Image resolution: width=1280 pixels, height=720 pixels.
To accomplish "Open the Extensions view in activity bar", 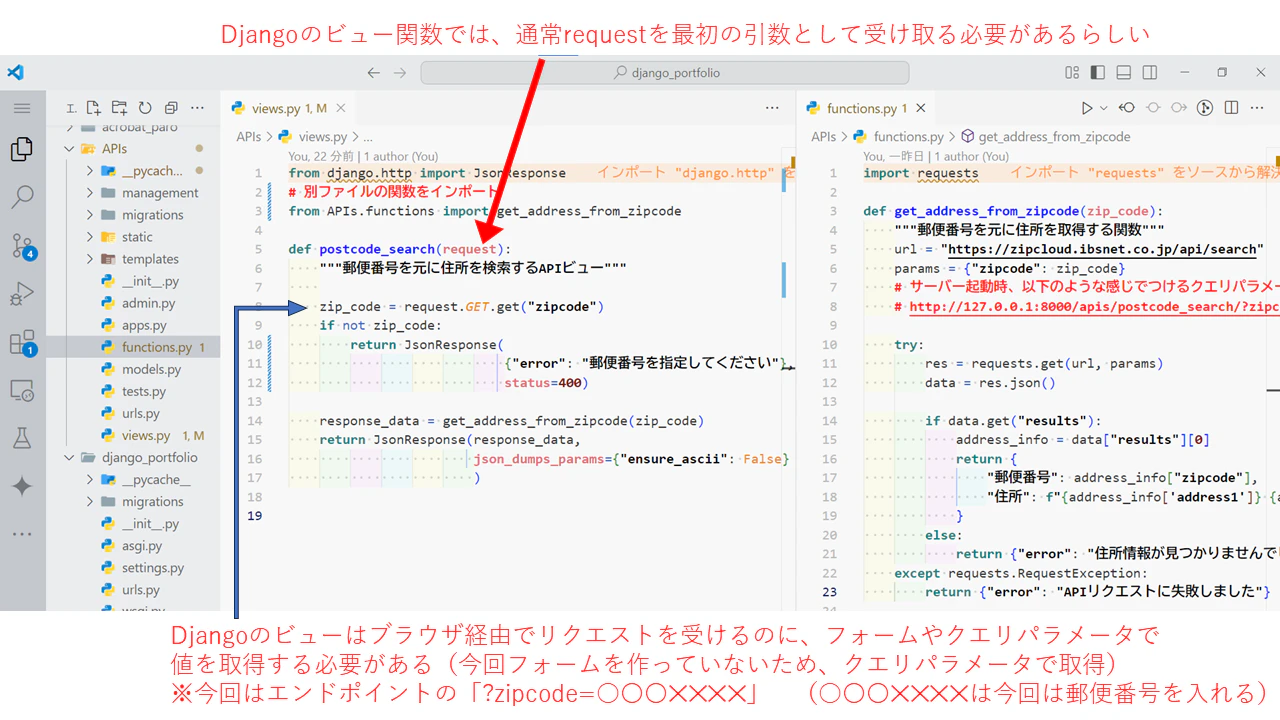I will 22,343.
